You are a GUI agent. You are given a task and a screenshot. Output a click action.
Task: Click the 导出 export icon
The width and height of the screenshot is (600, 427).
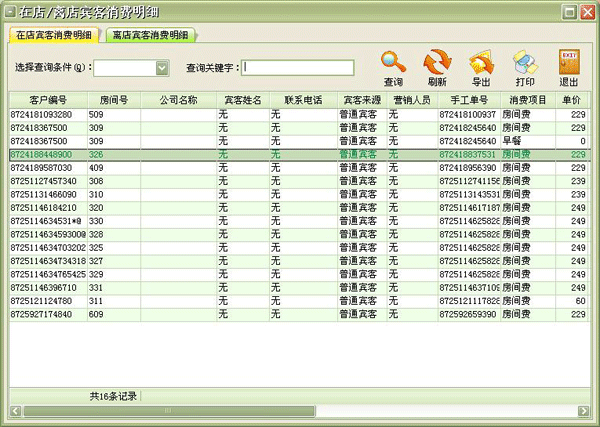point(481,62)
